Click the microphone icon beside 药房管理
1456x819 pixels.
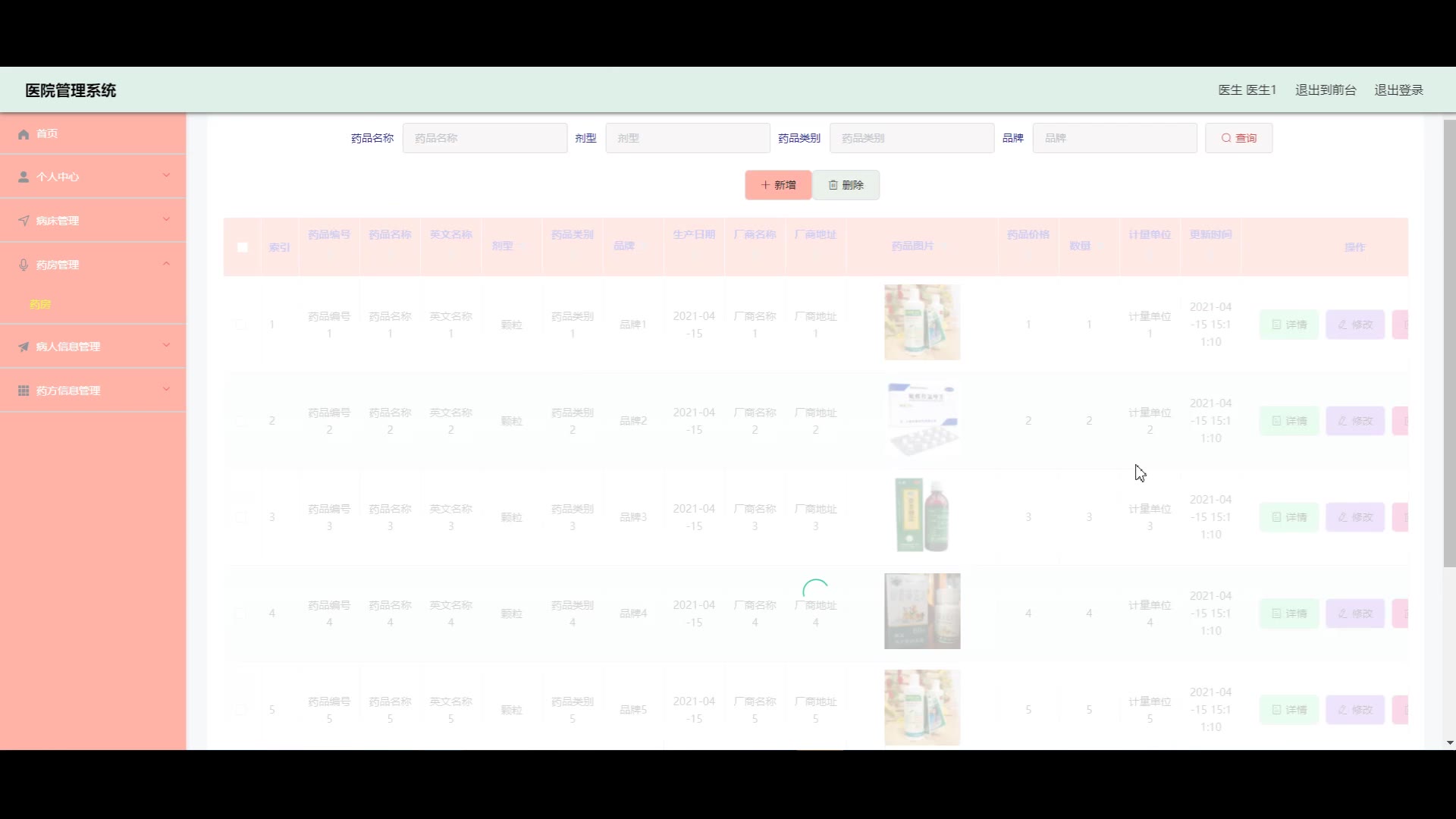coord(24,265)
